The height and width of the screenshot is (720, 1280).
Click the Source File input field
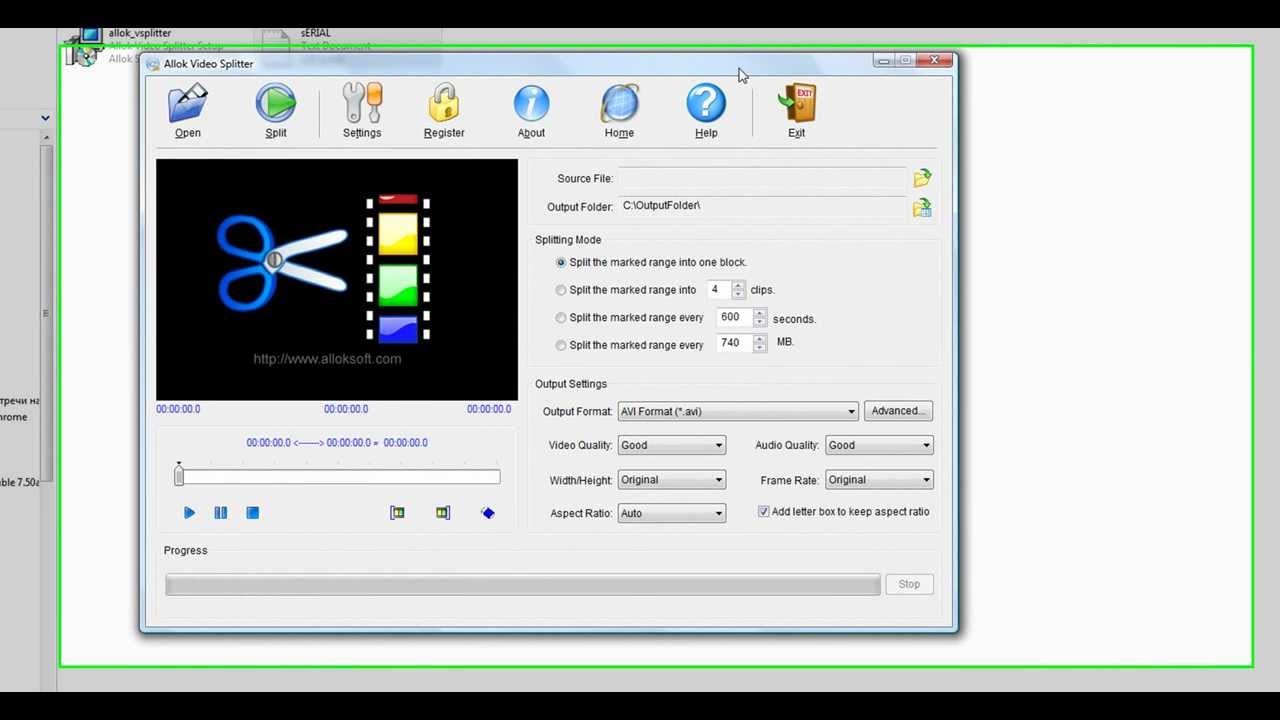point(762,178)
